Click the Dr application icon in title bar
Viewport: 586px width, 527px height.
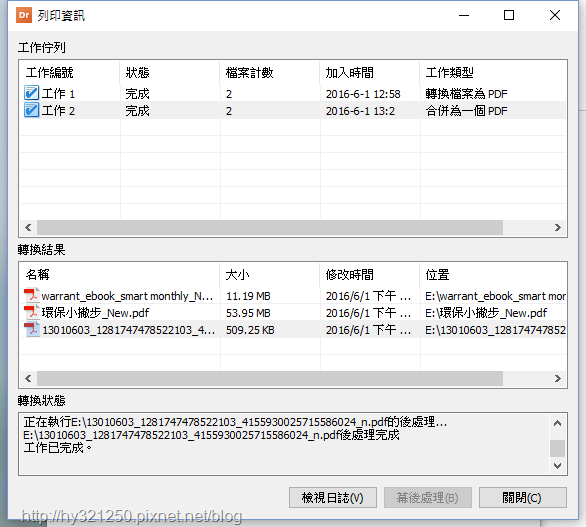pos(24,15)
